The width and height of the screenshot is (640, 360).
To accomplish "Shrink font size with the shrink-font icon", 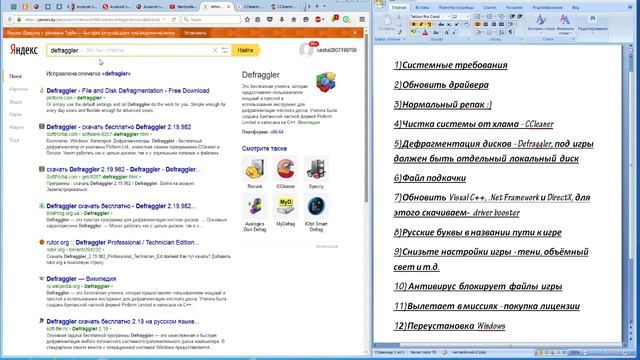I will tap(454, 32).
